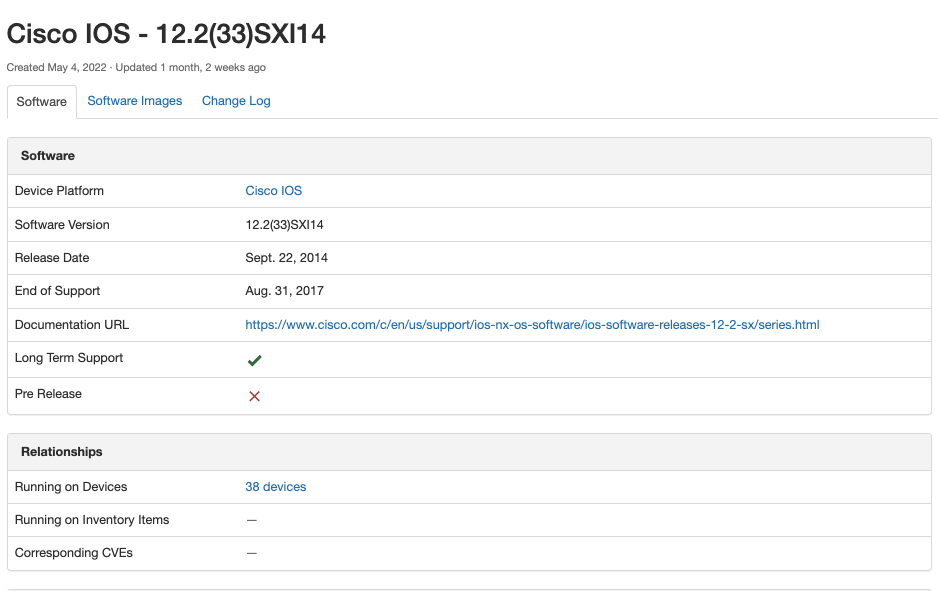Click the Software Version value 12.2(33)SXI14

(284, 225)
